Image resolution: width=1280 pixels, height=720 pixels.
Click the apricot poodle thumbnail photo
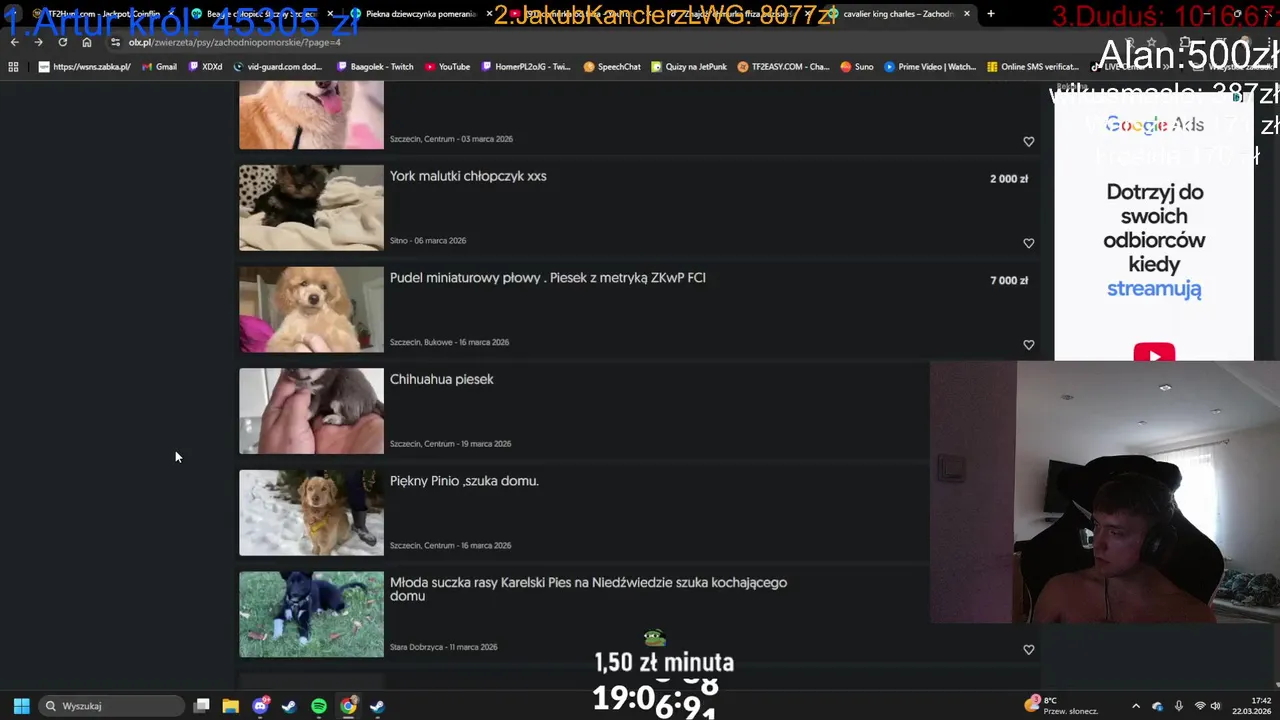(x=311, y=310)
